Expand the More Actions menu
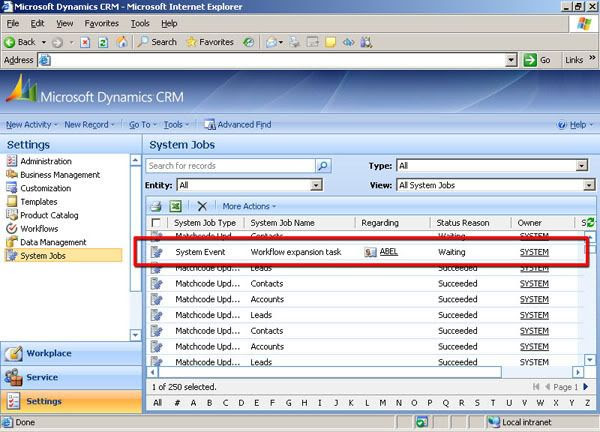The image size is (600, 432). [x=249, y=206]
